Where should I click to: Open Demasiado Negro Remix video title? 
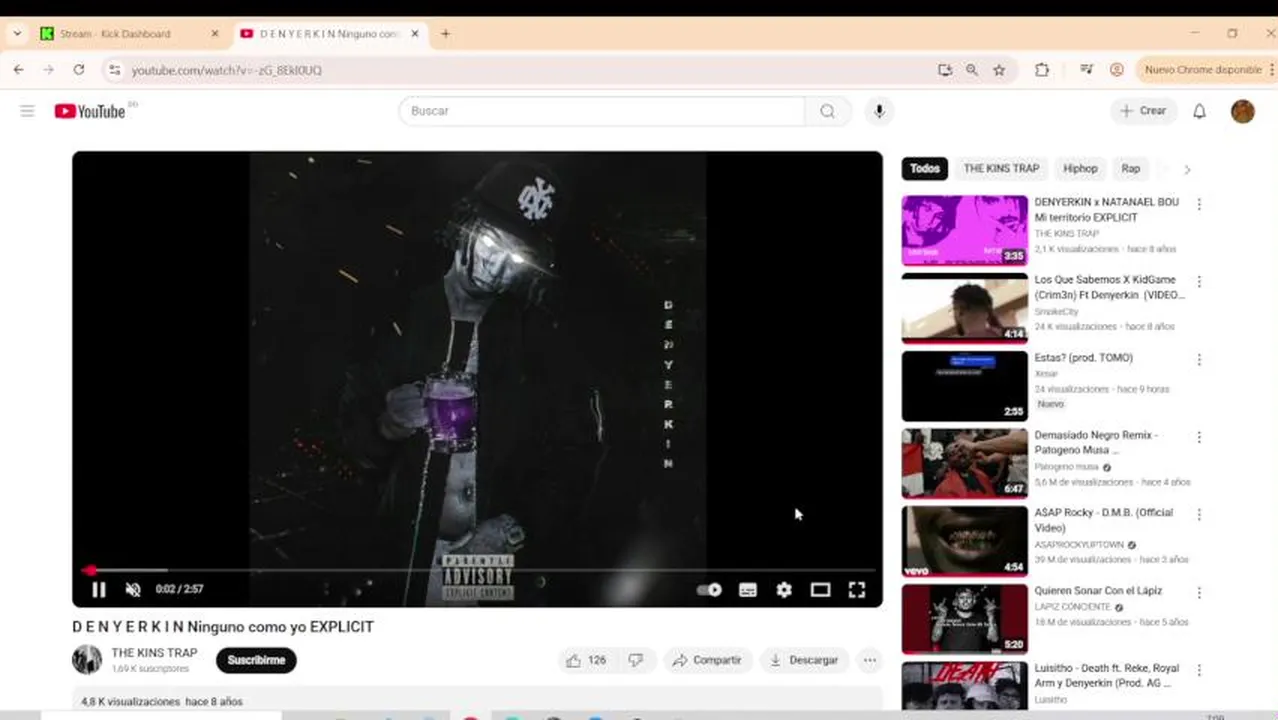(1096, 443)
